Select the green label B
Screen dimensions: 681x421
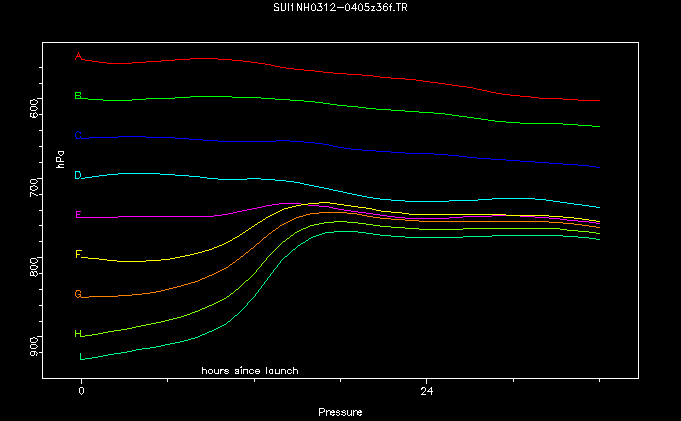pyautogui.click(x=78, y=96)
